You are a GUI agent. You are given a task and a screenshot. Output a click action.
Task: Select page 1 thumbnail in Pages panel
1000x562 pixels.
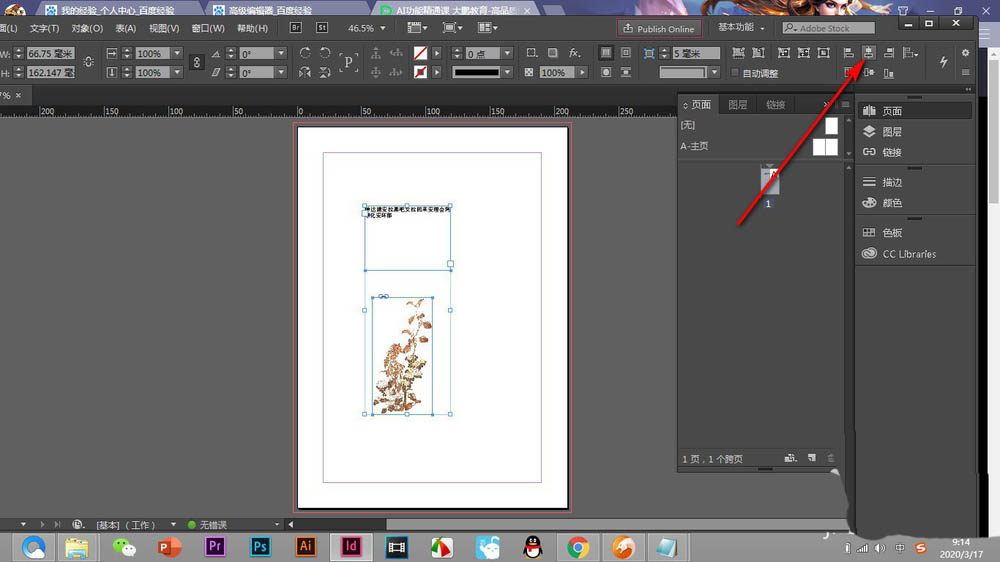(770, 180)
